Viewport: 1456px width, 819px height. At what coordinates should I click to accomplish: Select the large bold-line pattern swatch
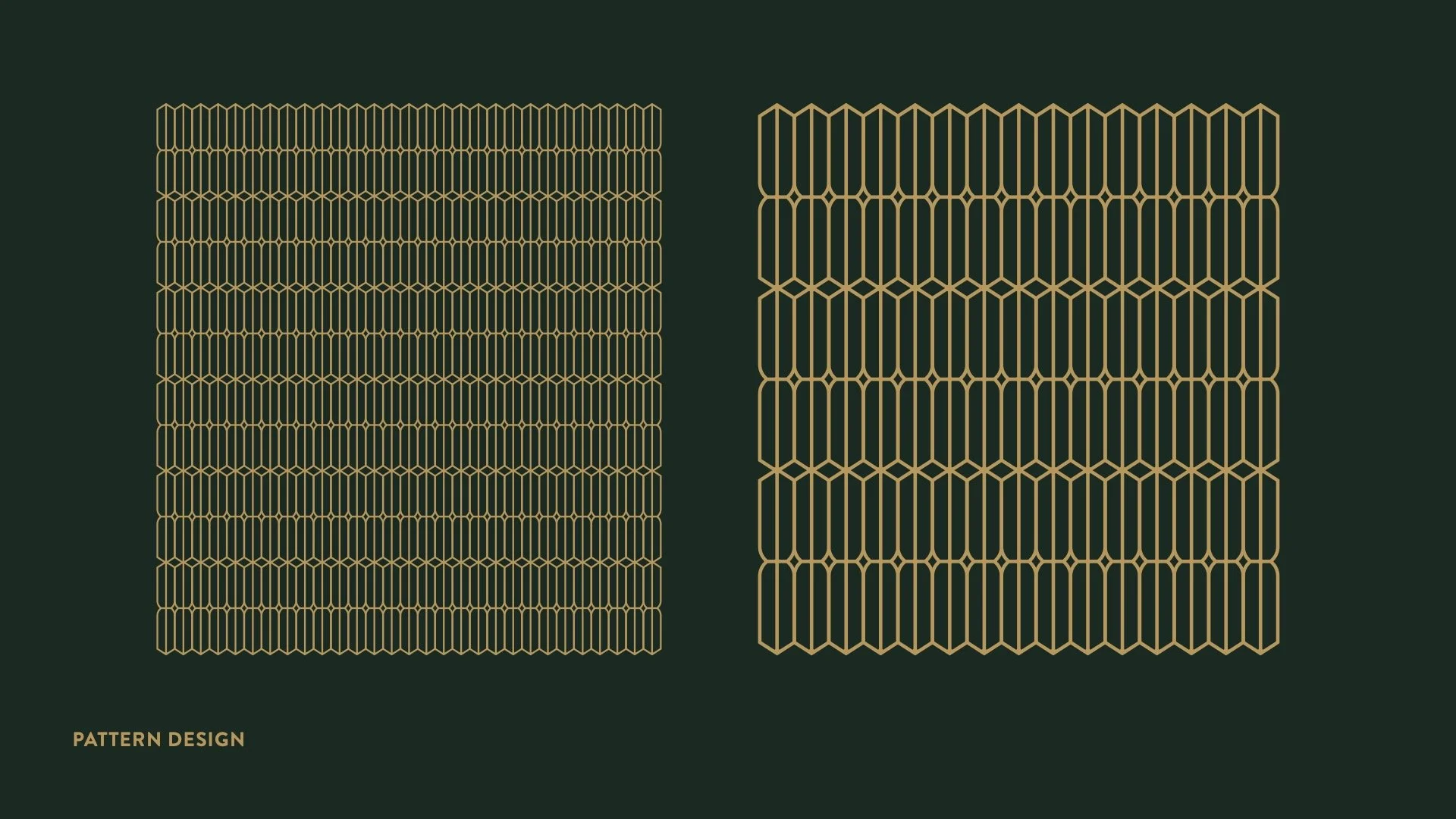1018,378
